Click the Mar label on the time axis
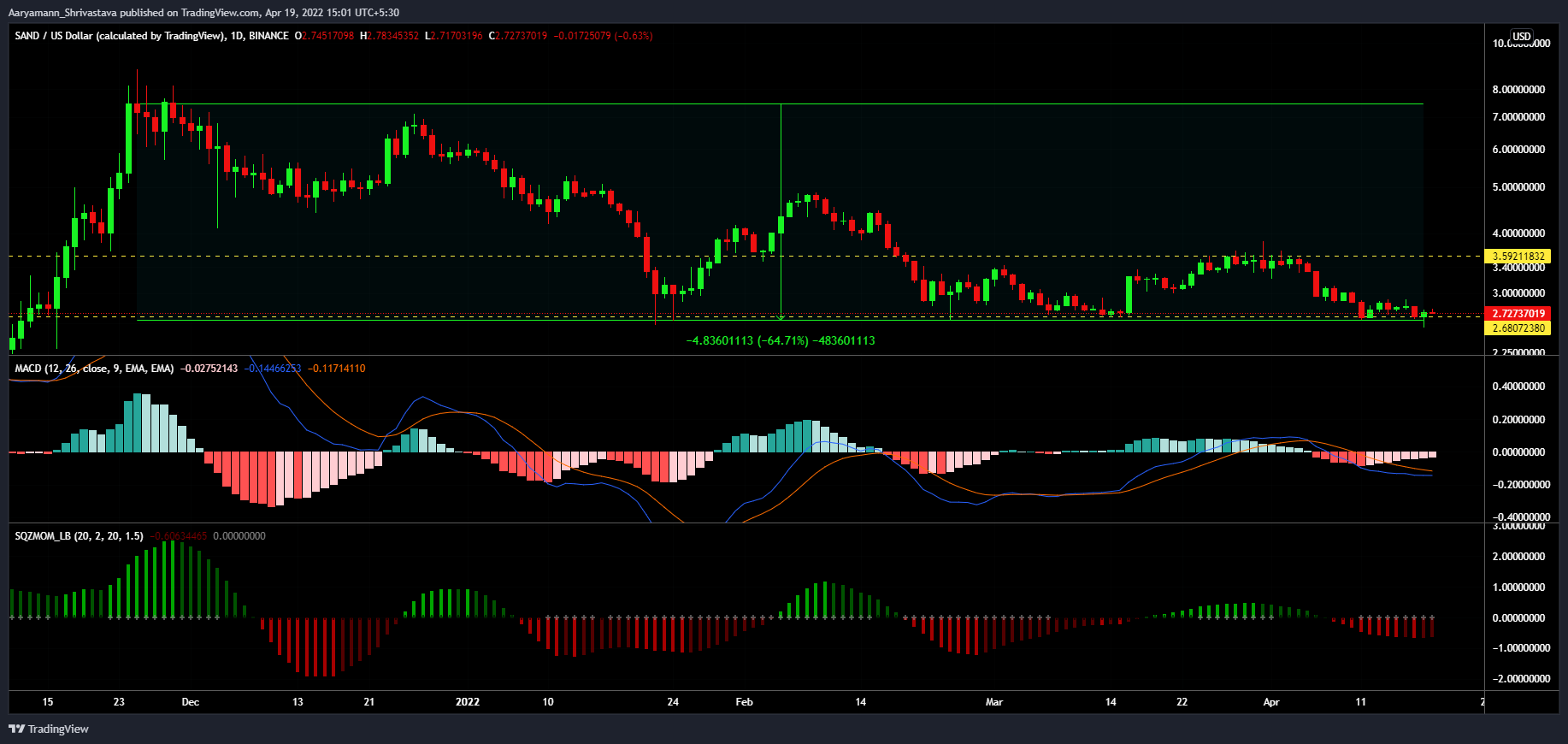This screenshot has height=744, width=1568. pyautogui.click(x=993, y=702)
